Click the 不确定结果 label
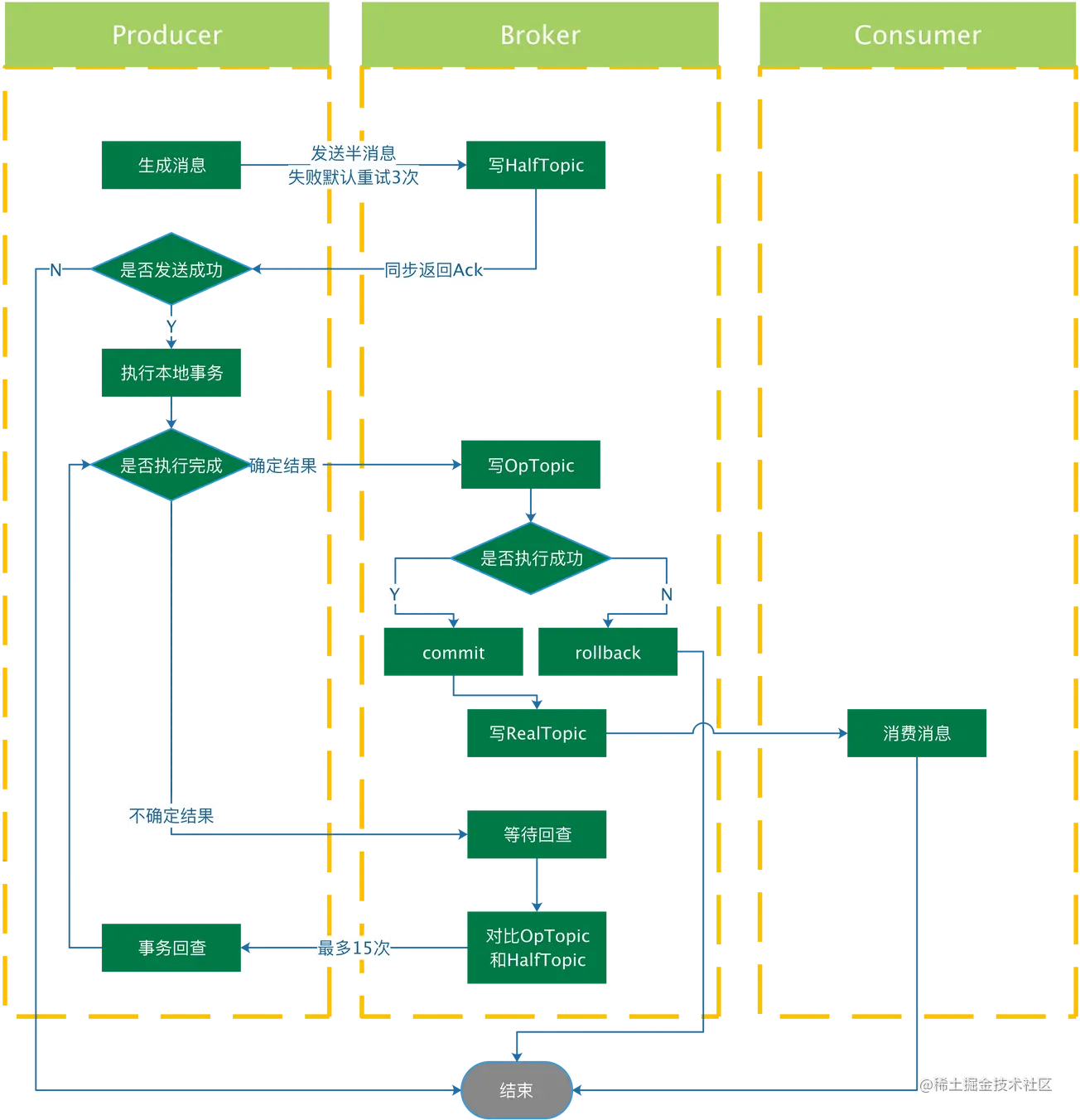This screenshot has height=1120, width=1080. (x=171, y=816)
